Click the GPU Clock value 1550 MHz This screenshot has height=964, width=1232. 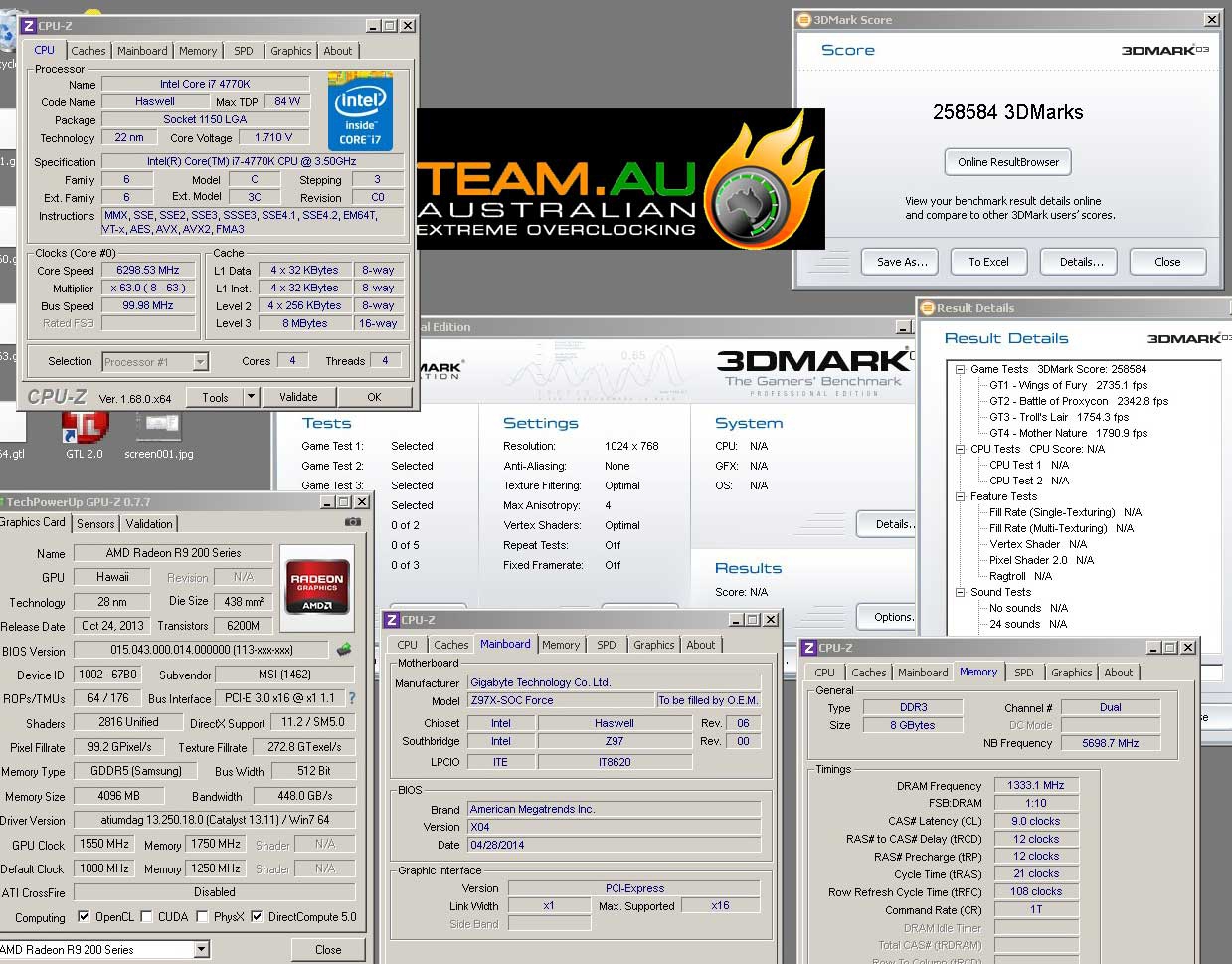(x=105, y=844)
